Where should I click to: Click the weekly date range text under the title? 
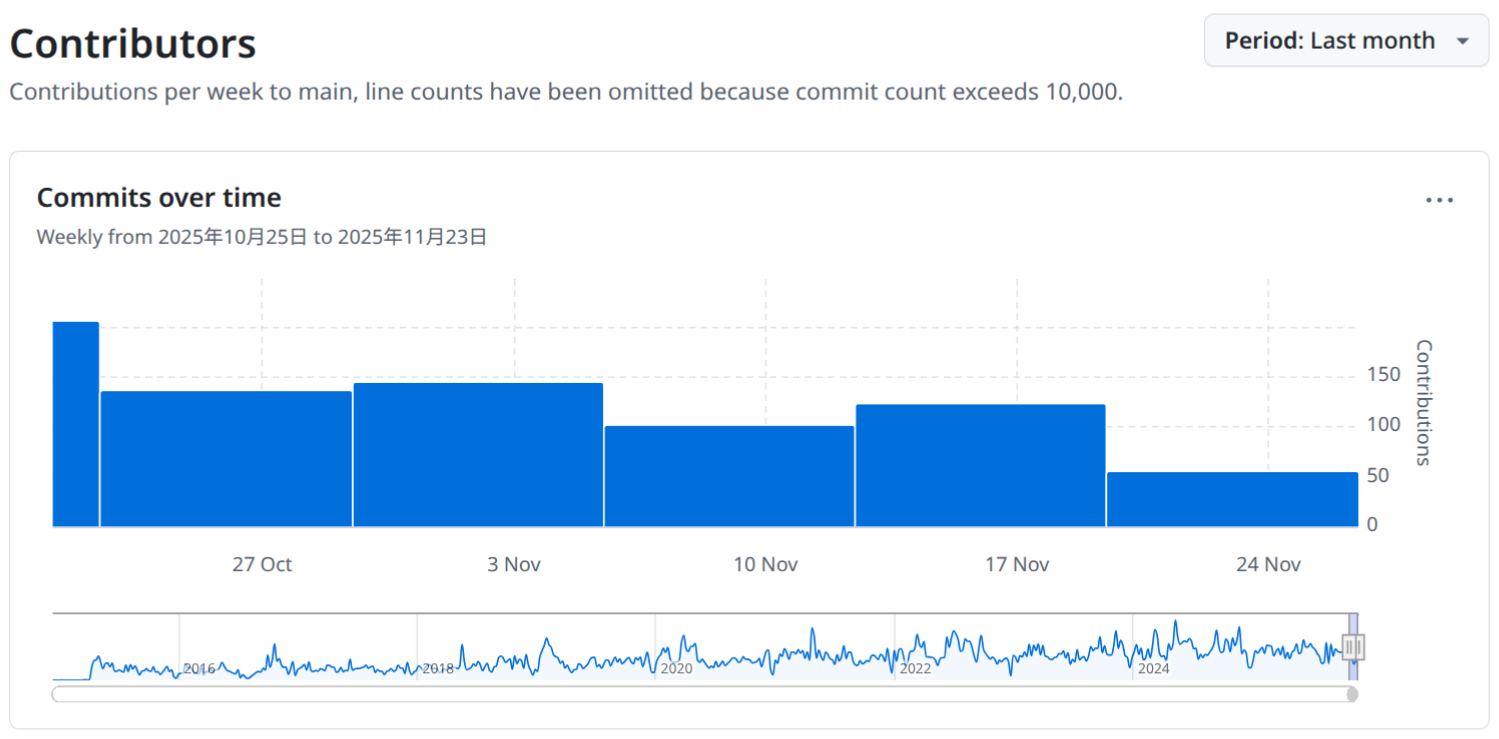click(x=262, y=237)
